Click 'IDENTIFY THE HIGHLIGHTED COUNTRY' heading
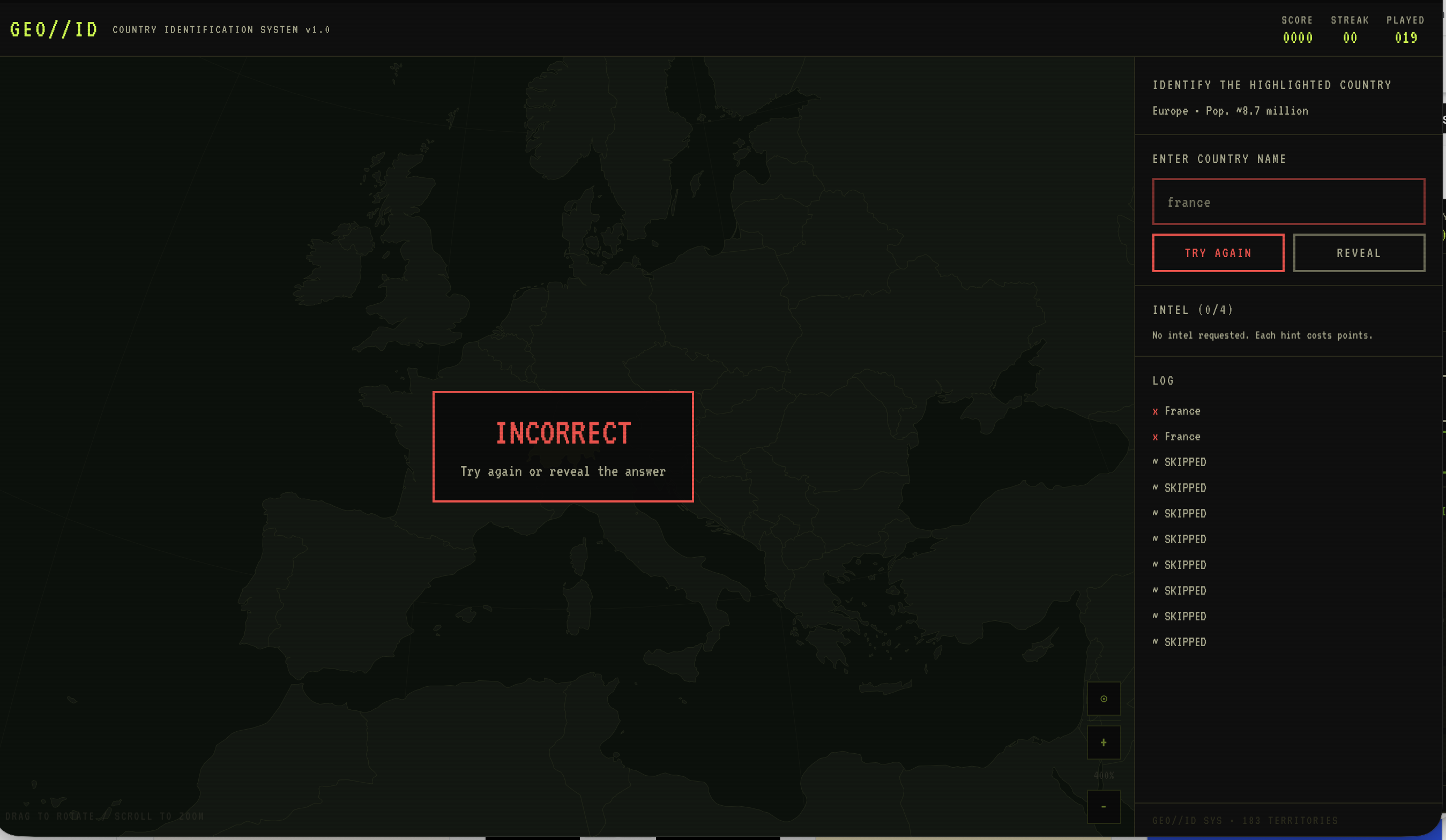Viewport: 1446px width, 840px height. pyautogui.click(x=1272, y=85)
